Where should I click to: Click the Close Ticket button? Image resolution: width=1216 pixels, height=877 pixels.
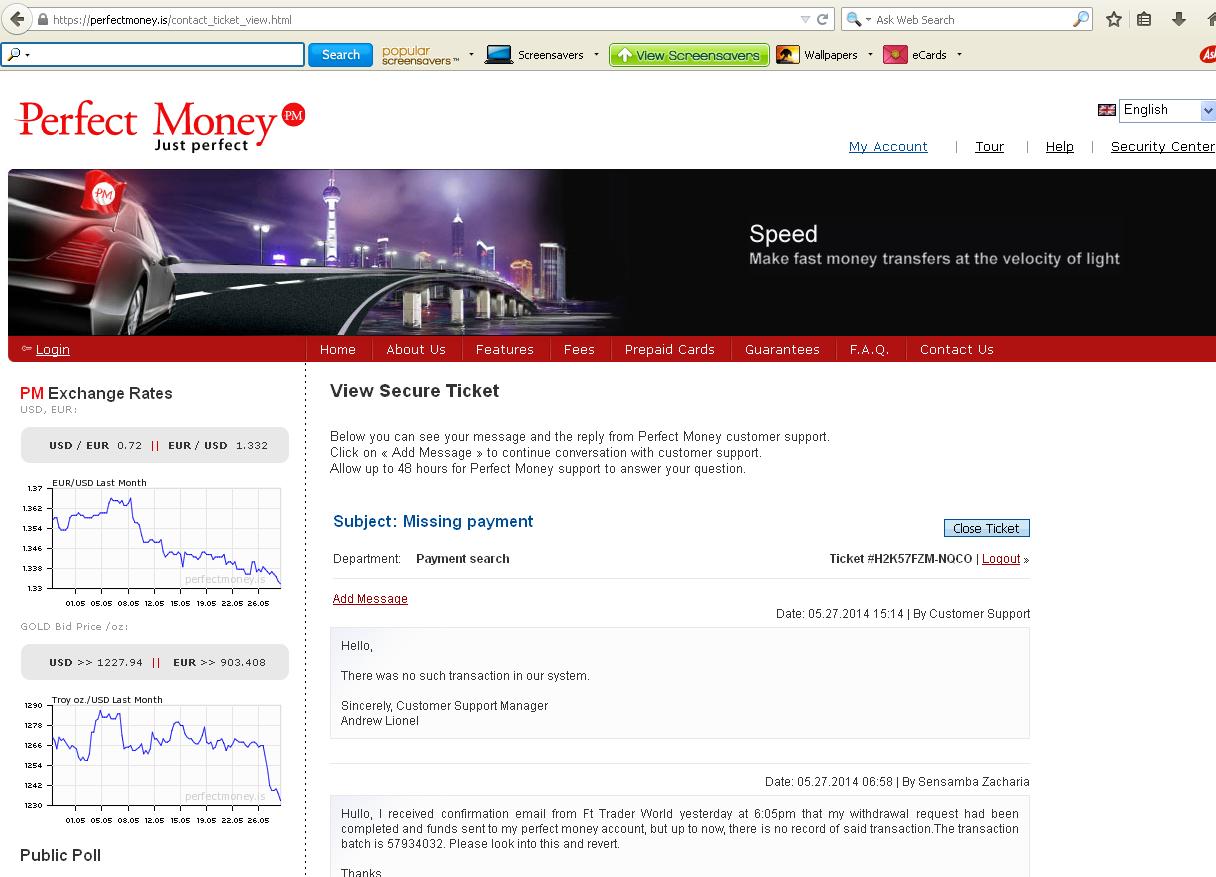[x=986, y=528]
